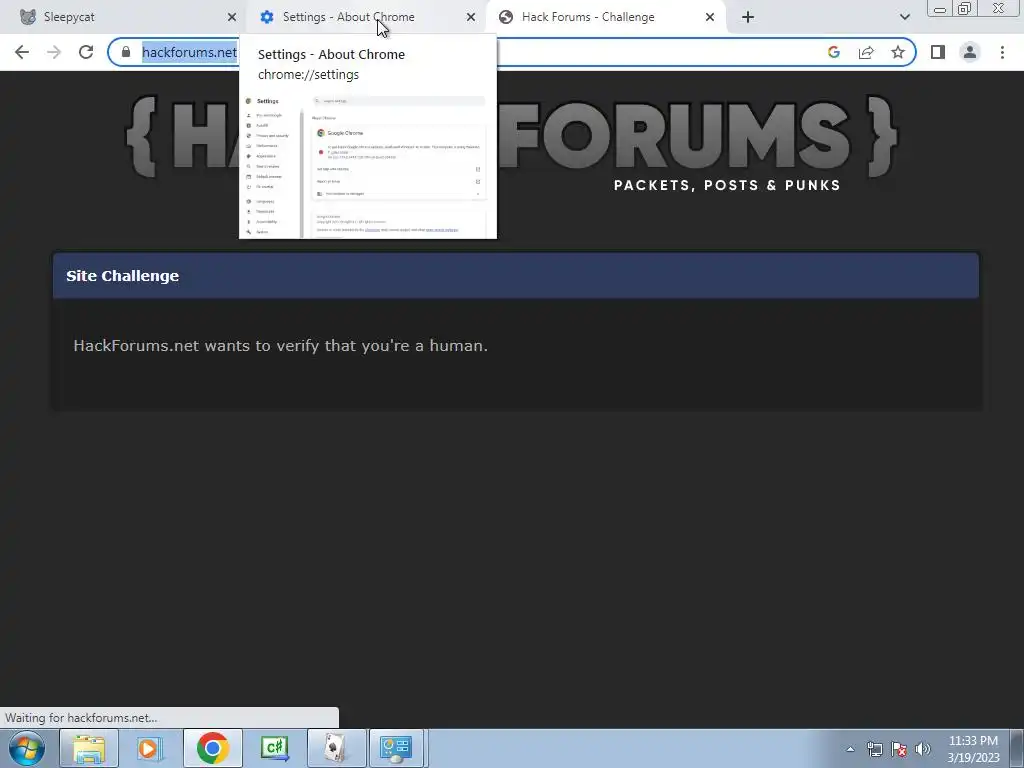Click the Show desktop button

coord(1017,749)
